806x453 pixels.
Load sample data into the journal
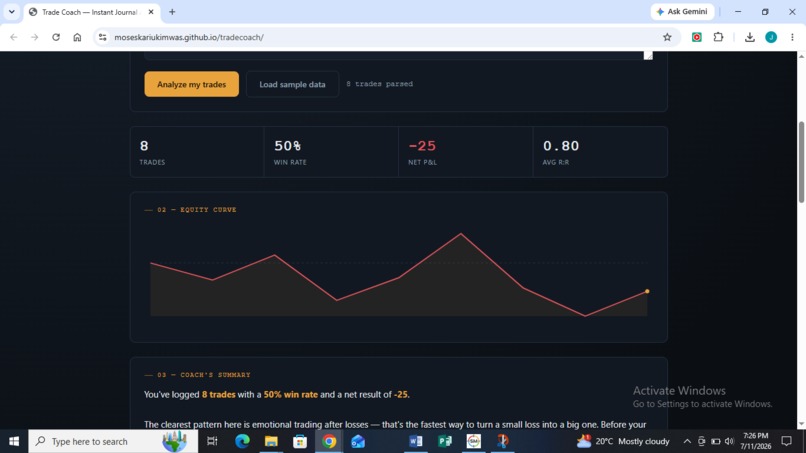[x=292, y=84]
